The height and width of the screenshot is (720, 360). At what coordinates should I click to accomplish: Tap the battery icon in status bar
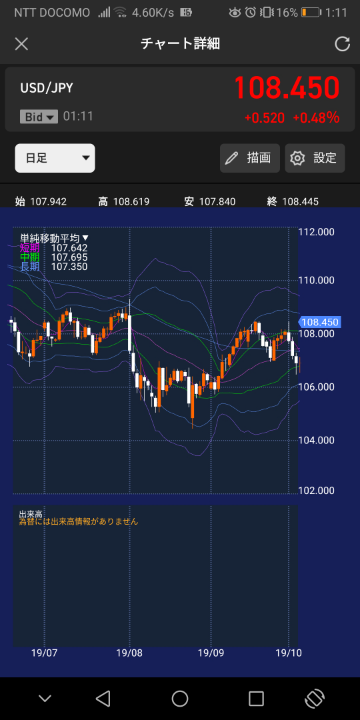tap(311, 12)
